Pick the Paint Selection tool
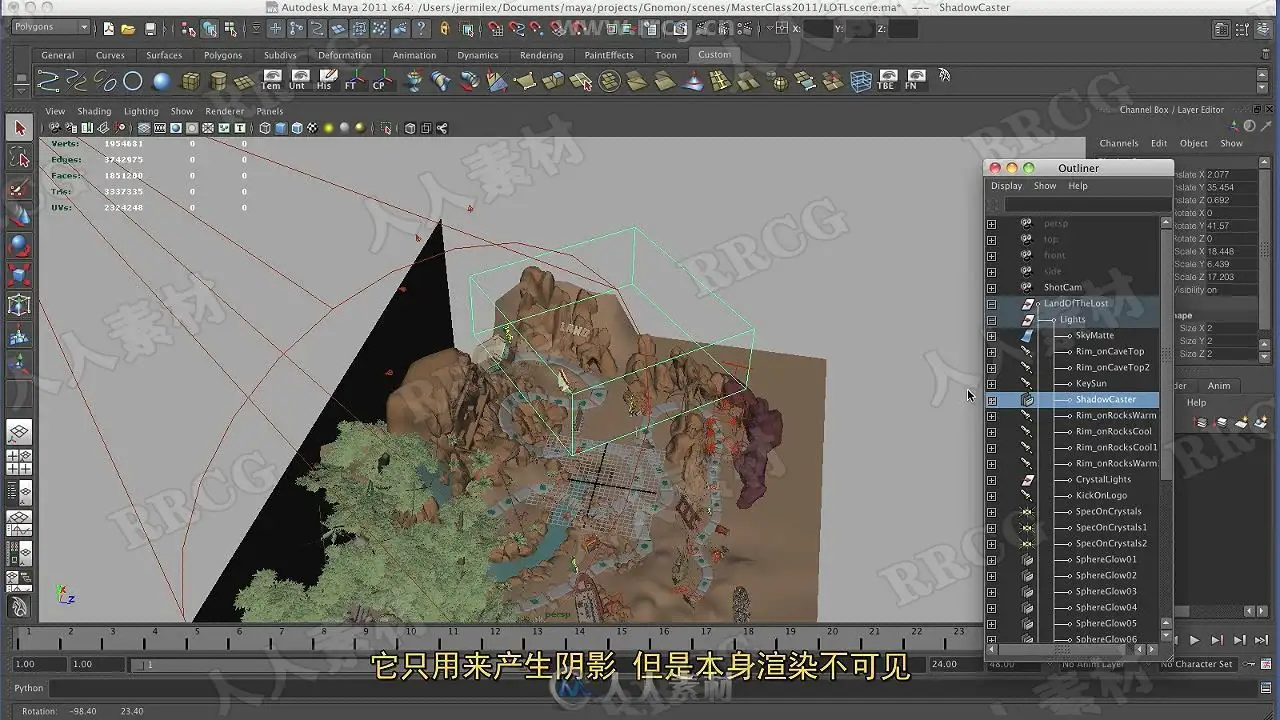 (19, 188)
